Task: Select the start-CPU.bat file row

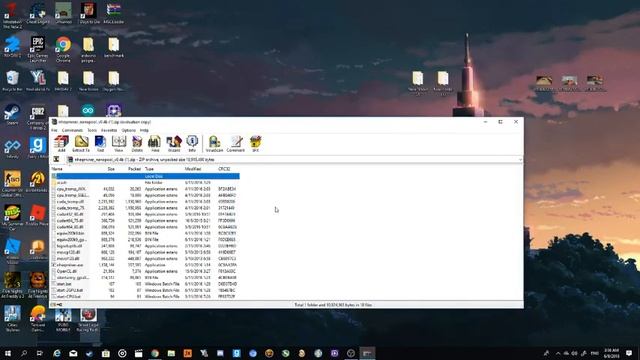Action: point(145,296)
